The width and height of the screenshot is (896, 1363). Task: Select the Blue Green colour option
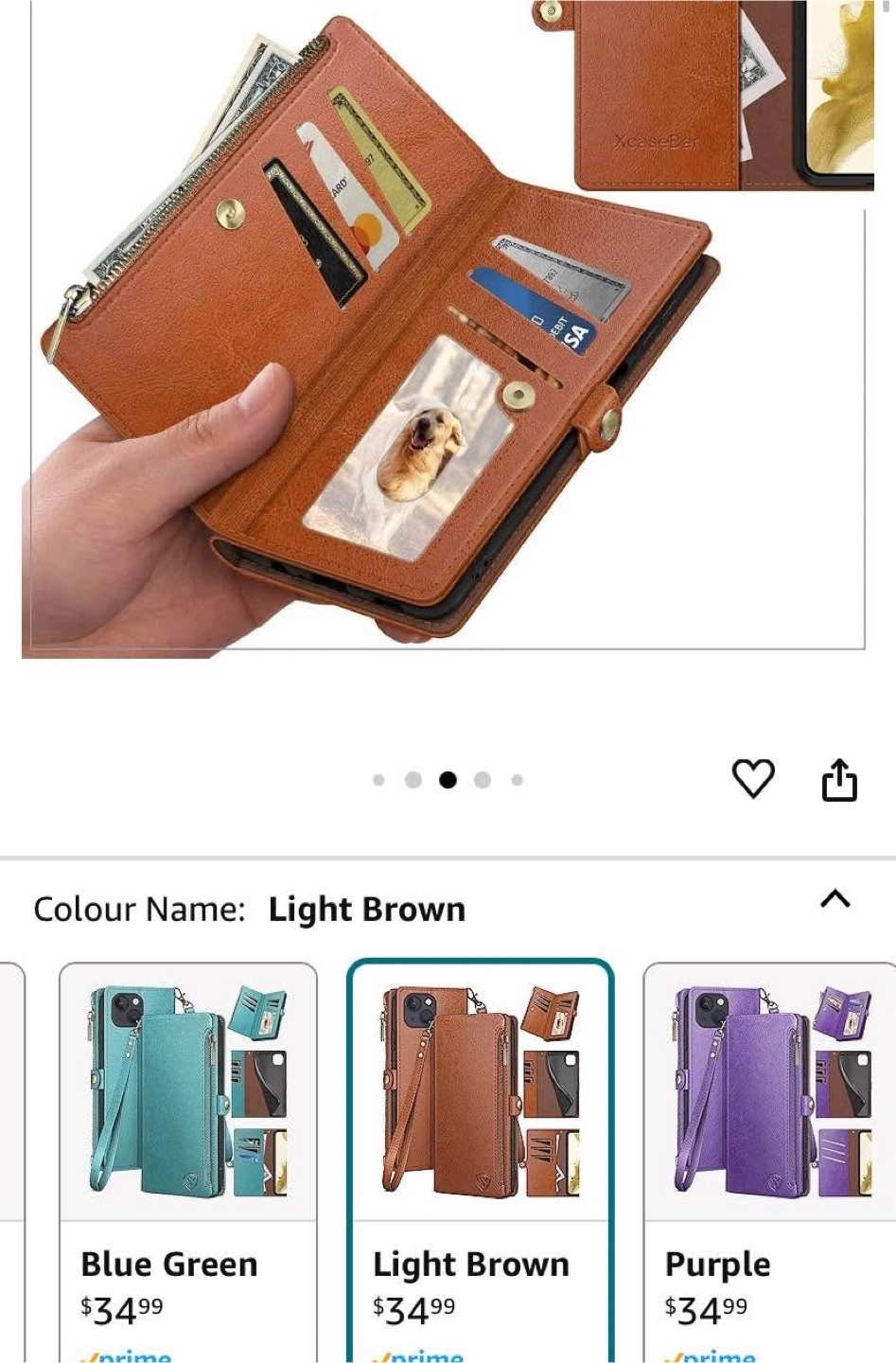tap(188, 1162)
